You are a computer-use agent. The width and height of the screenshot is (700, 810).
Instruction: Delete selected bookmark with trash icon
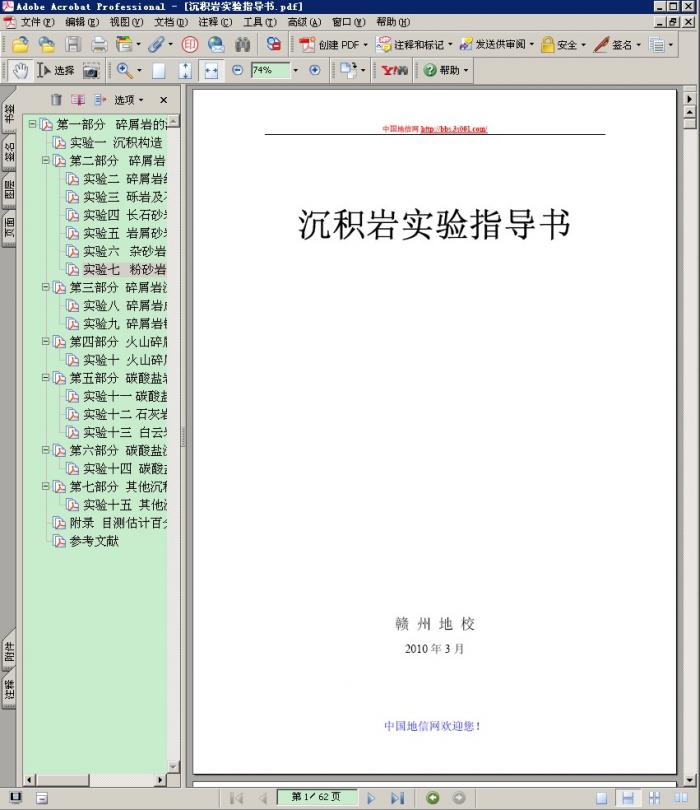tap(57, 100)
